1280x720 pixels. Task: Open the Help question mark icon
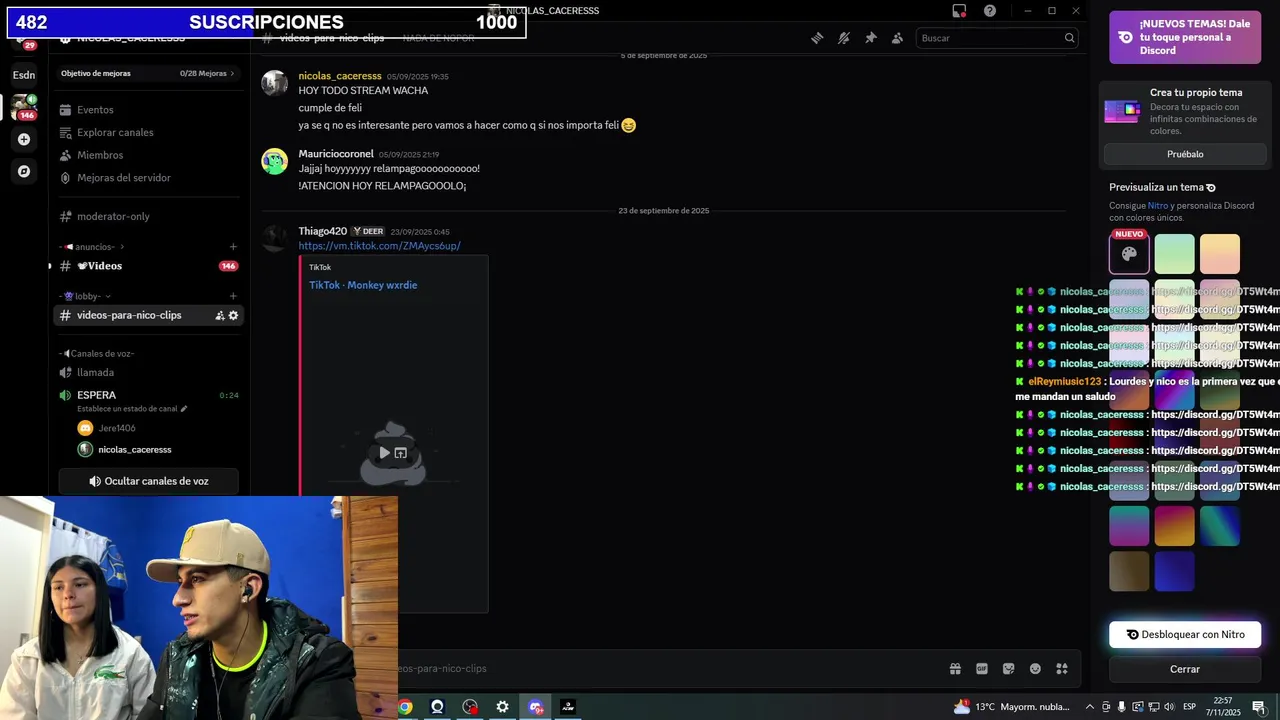click(x=989, y=11)
